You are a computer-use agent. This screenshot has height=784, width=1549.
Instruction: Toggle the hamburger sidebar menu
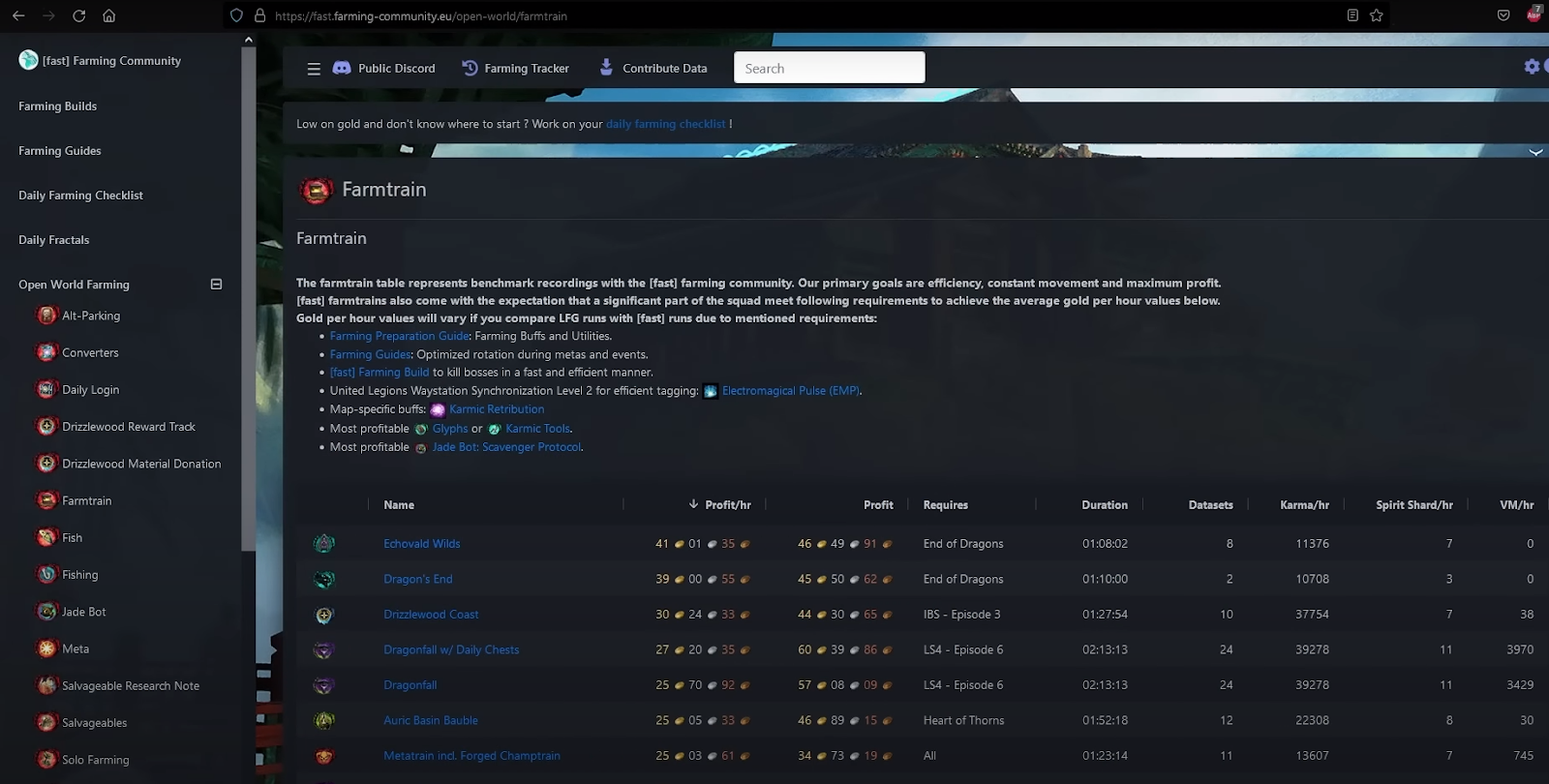point(314,69)
